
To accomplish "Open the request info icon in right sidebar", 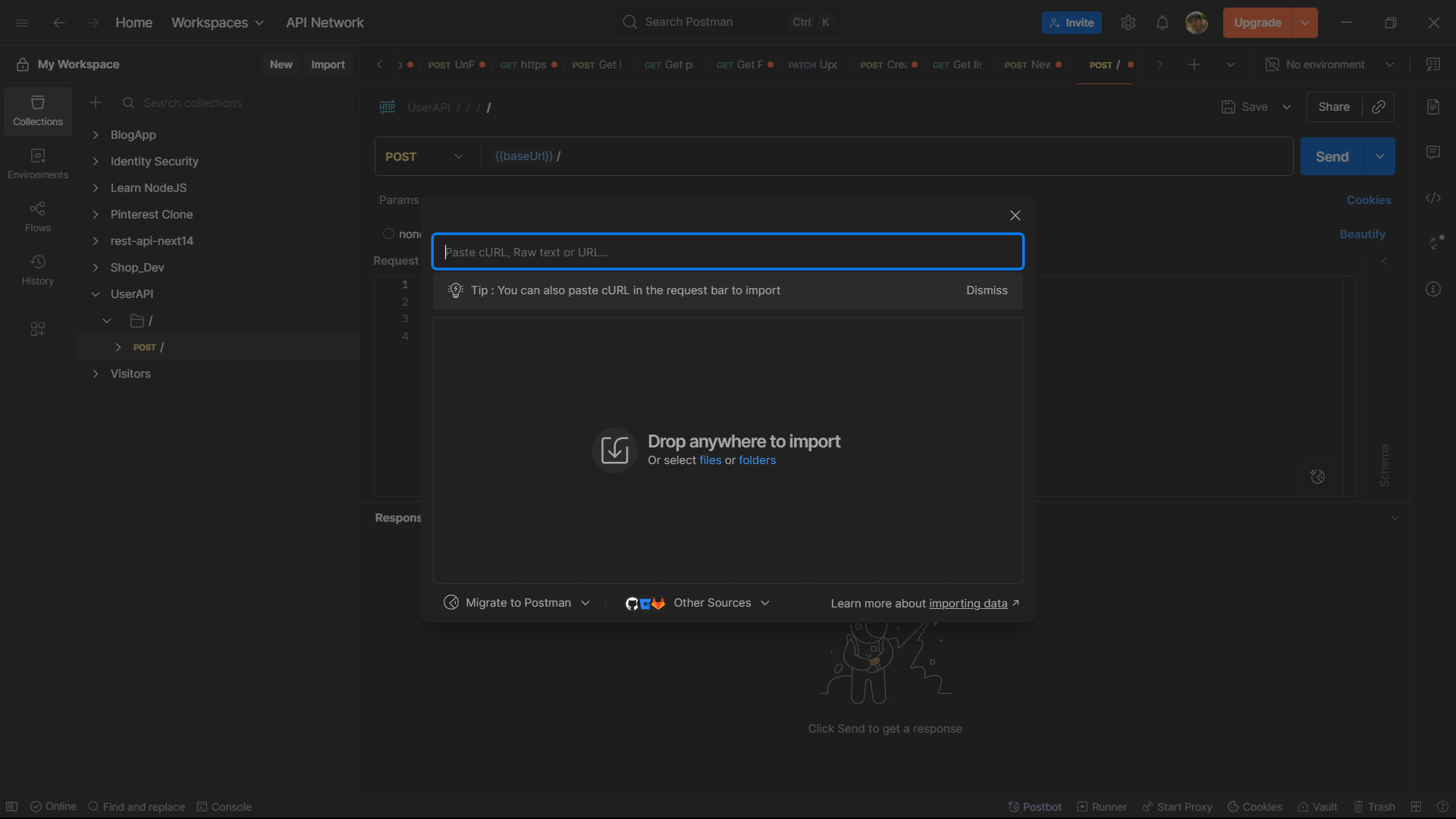I will tap(1433, 289).
